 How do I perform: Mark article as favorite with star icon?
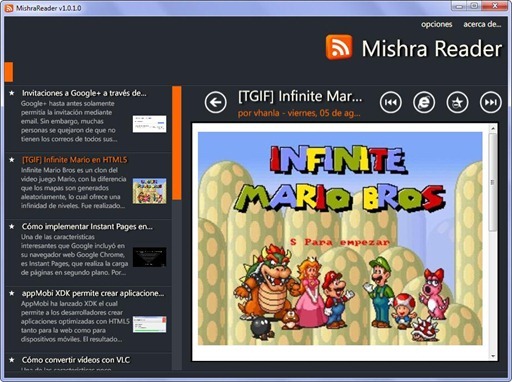pyautogui.click(x=457, y=102)
